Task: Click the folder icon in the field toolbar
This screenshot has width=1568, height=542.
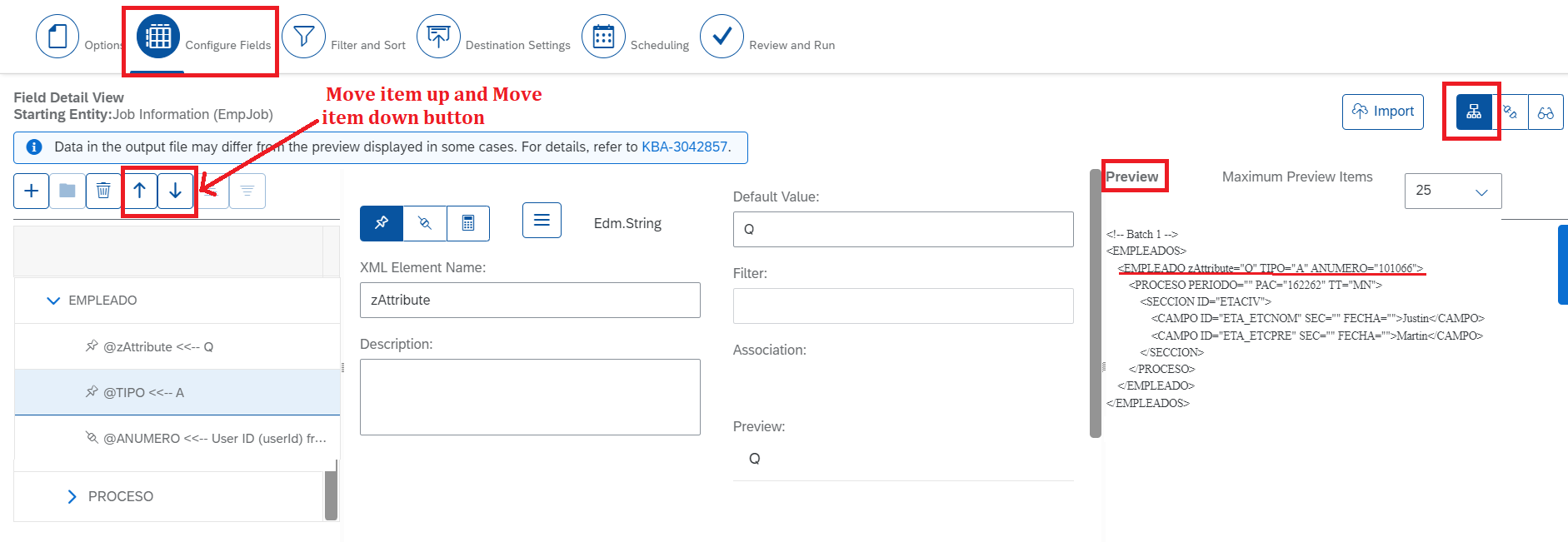Action: 67,191
